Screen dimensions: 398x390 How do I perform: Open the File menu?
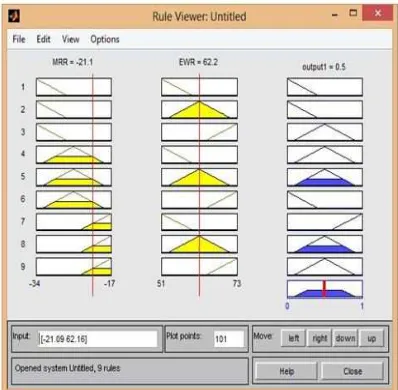pyautogui.click(x=19, y=39)
